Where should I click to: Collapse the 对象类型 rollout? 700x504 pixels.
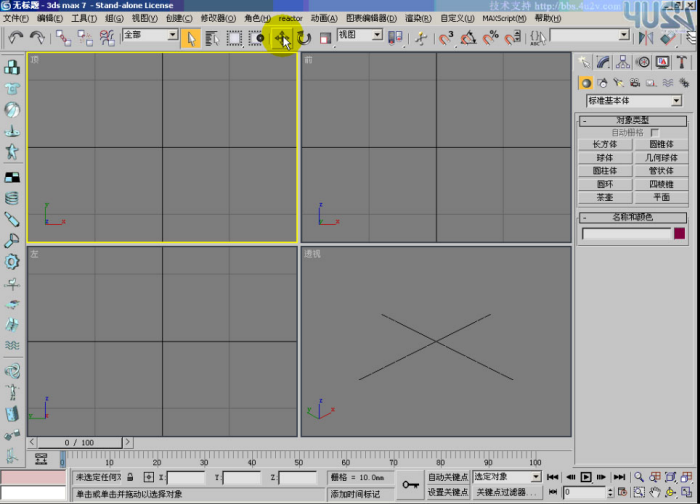coord(633,120)
